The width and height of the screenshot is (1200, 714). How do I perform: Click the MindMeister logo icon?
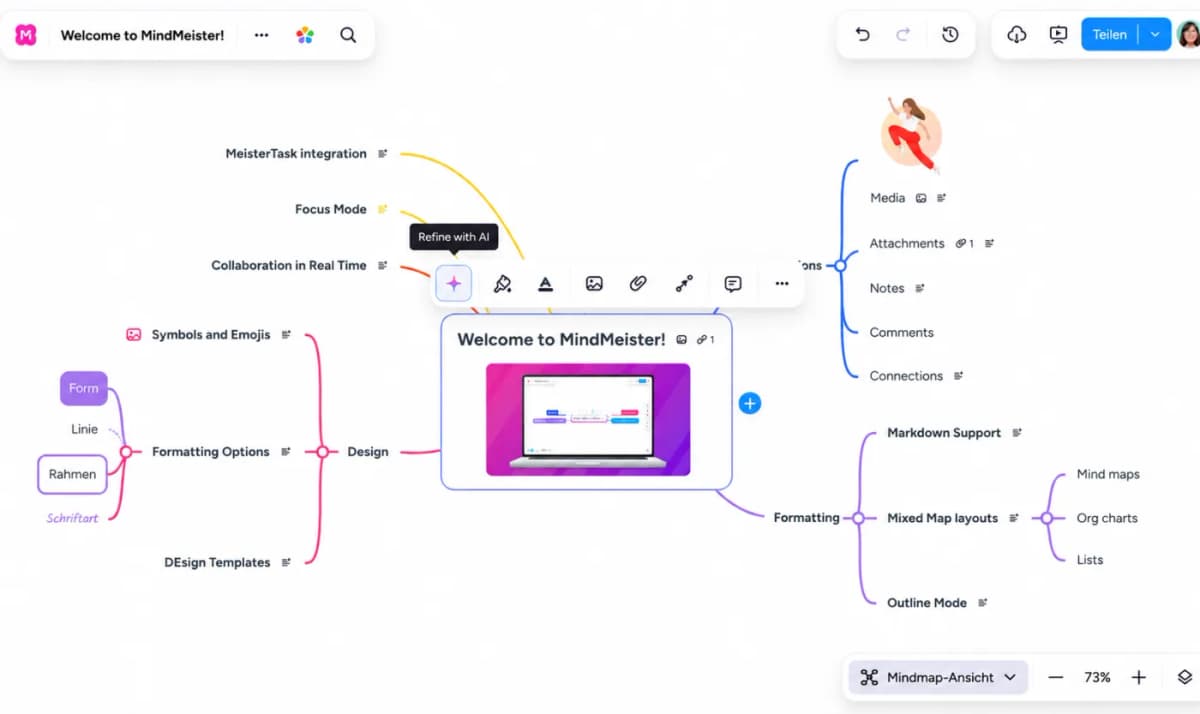26,35
